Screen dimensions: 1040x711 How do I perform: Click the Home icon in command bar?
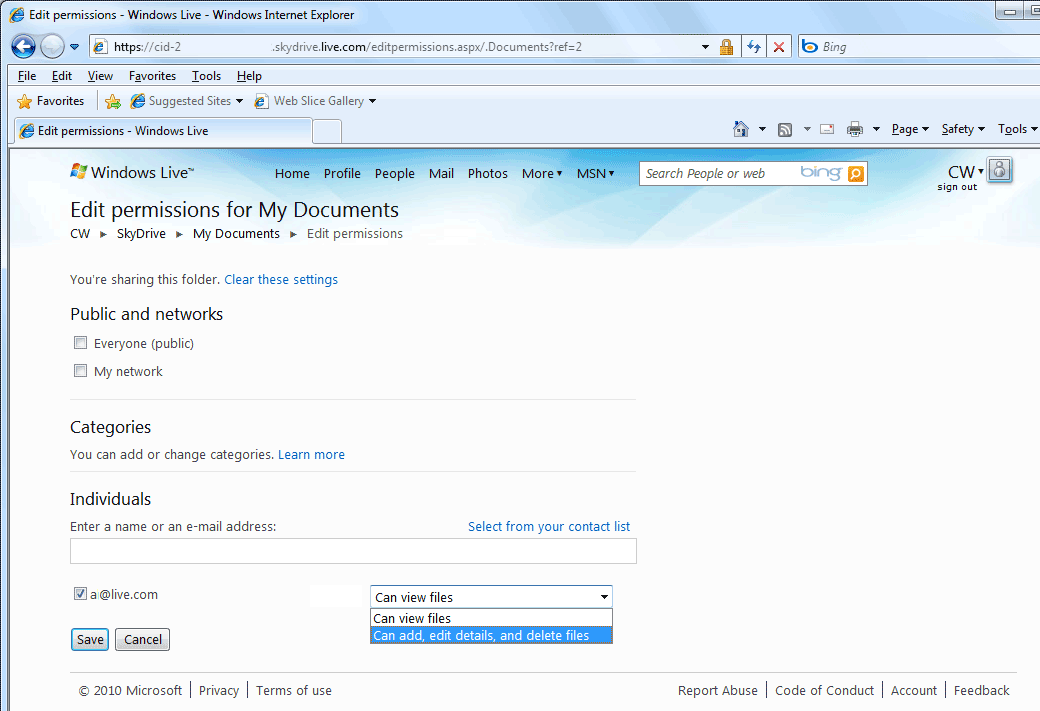(x=741, y=129)
